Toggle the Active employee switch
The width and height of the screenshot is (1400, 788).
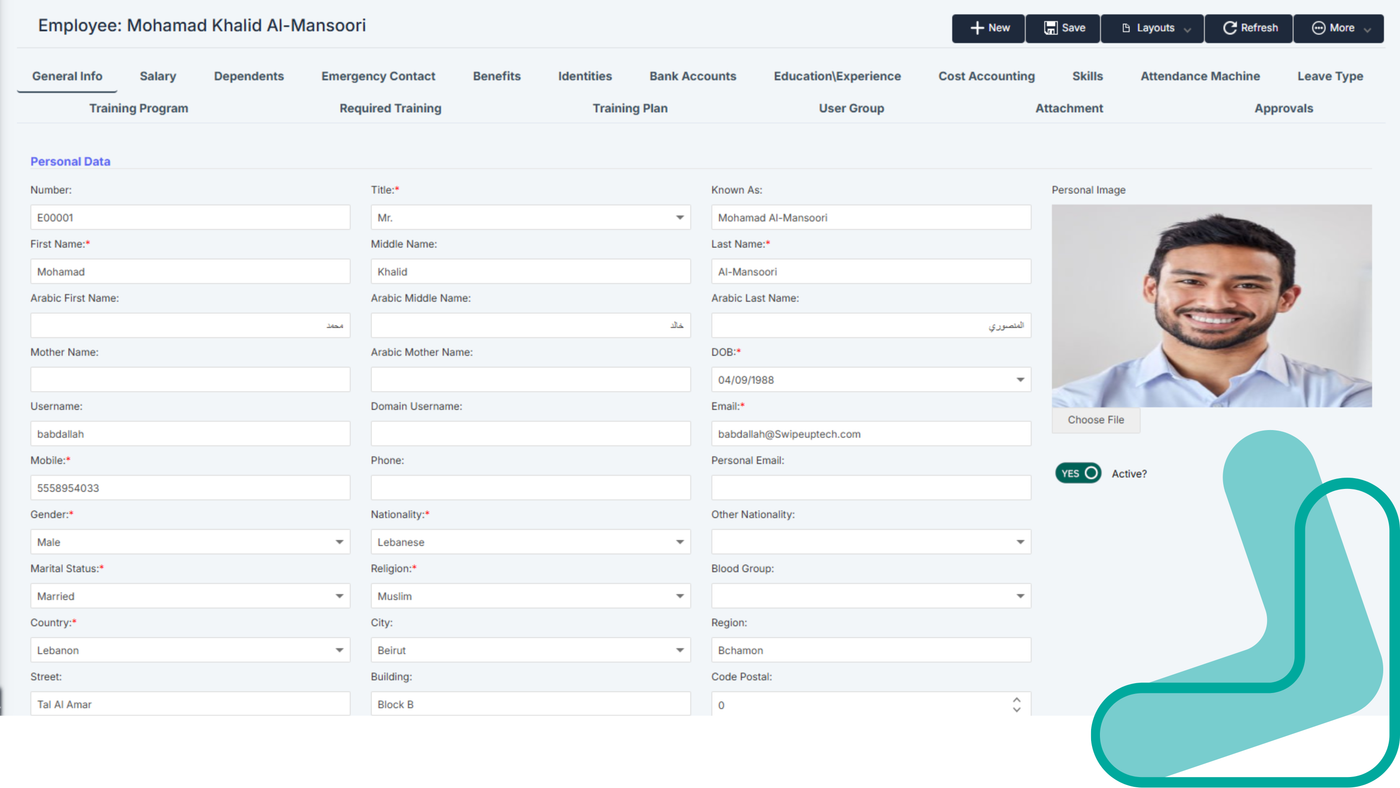pyautogui.click(x=1078, y=473)
